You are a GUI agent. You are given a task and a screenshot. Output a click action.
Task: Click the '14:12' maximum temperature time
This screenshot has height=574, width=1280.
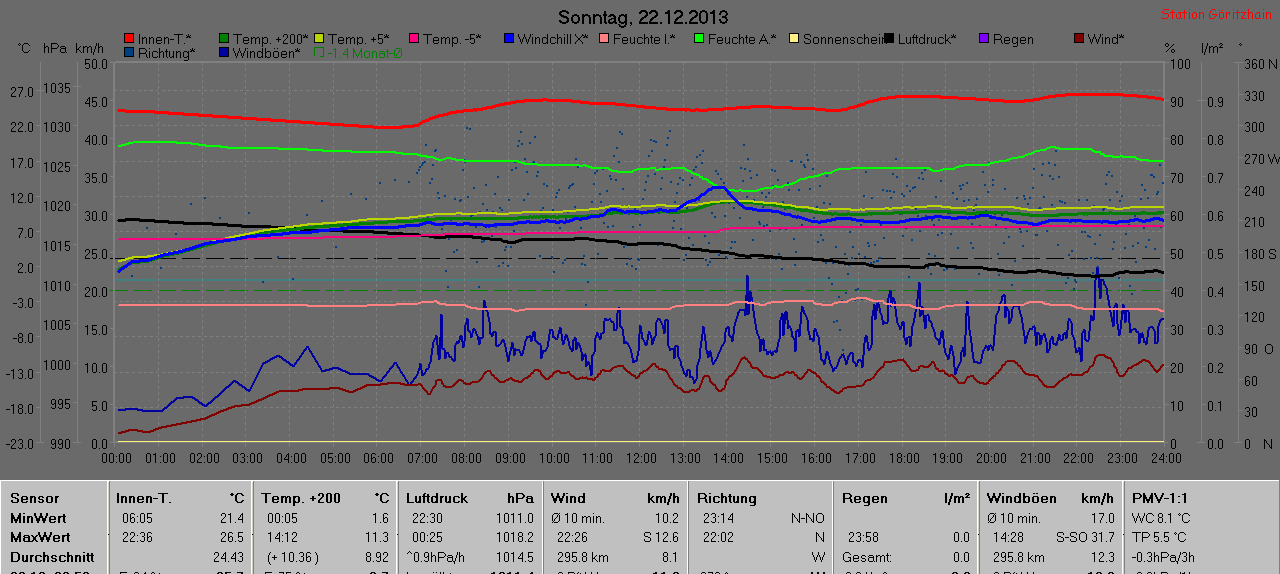coord(283,537)
